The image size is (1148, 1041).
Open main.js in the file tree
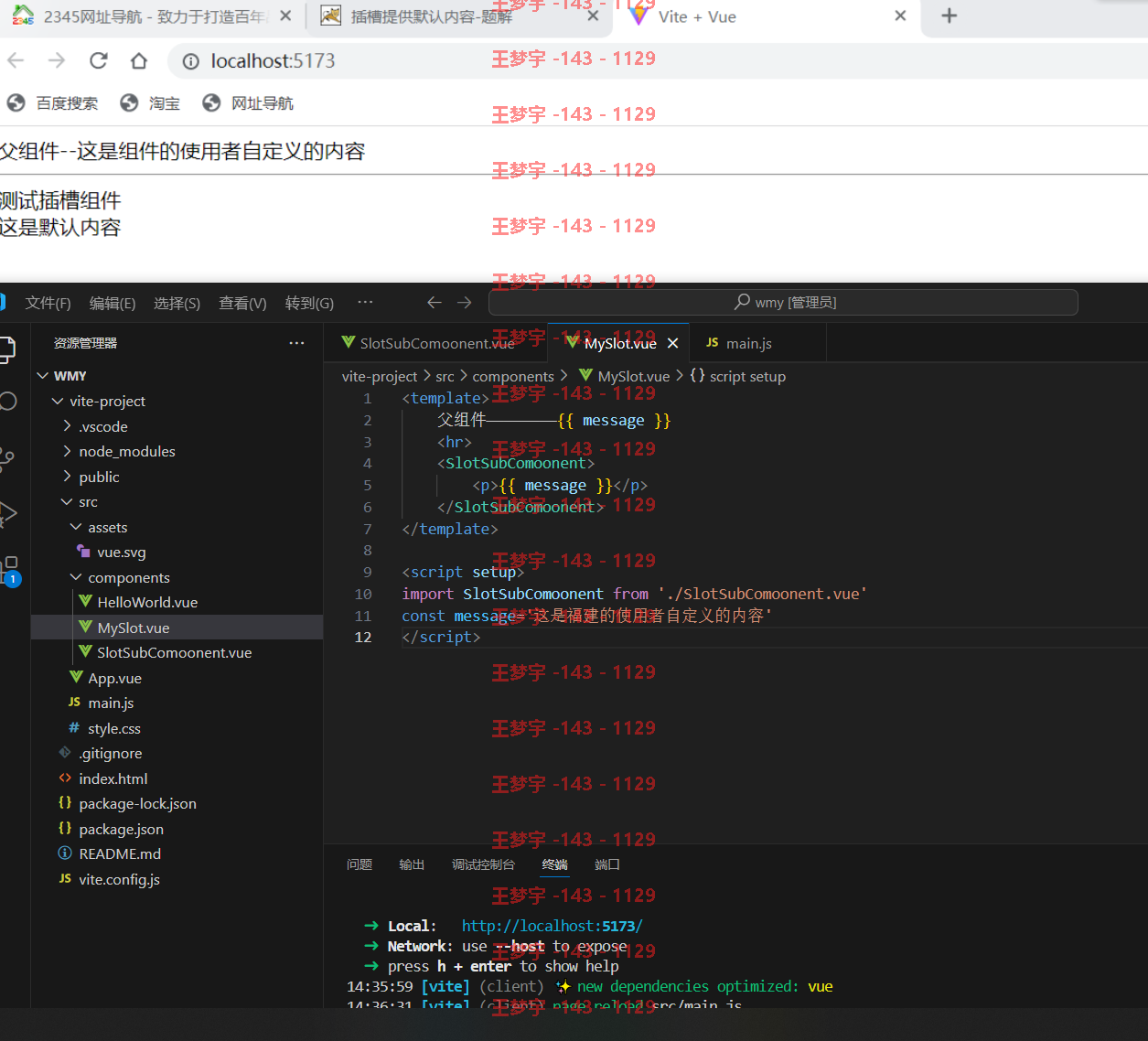click(111, 703)
